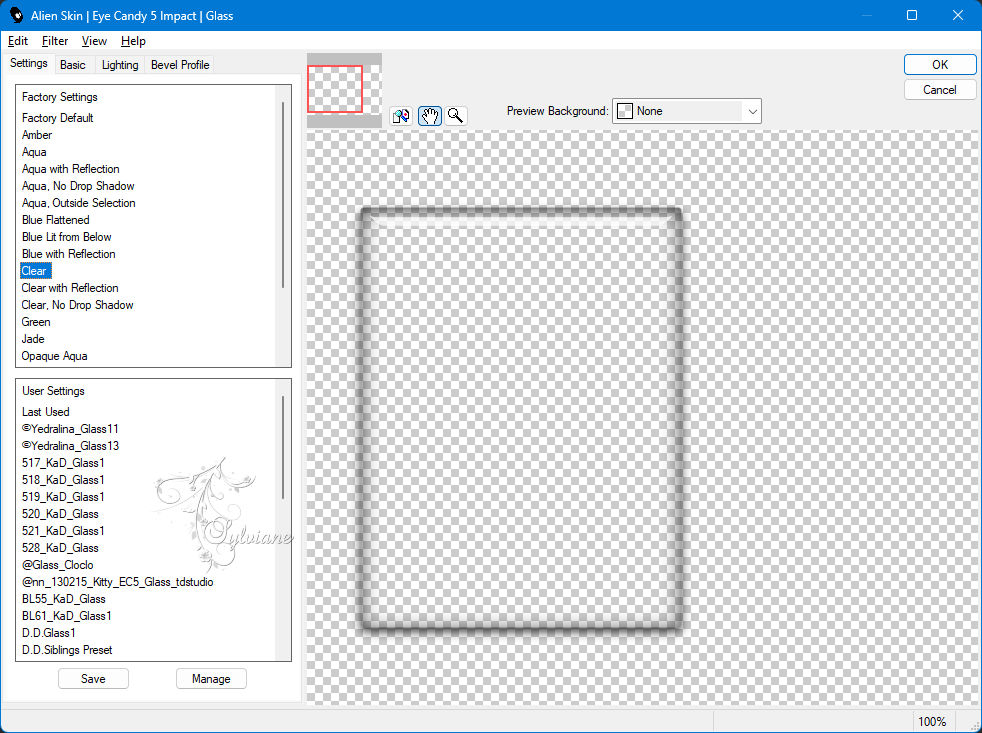Select Aqua, No Drop Shadow preset
The height and width of the screenshot is (733, 982).
(x=78, y=185)
